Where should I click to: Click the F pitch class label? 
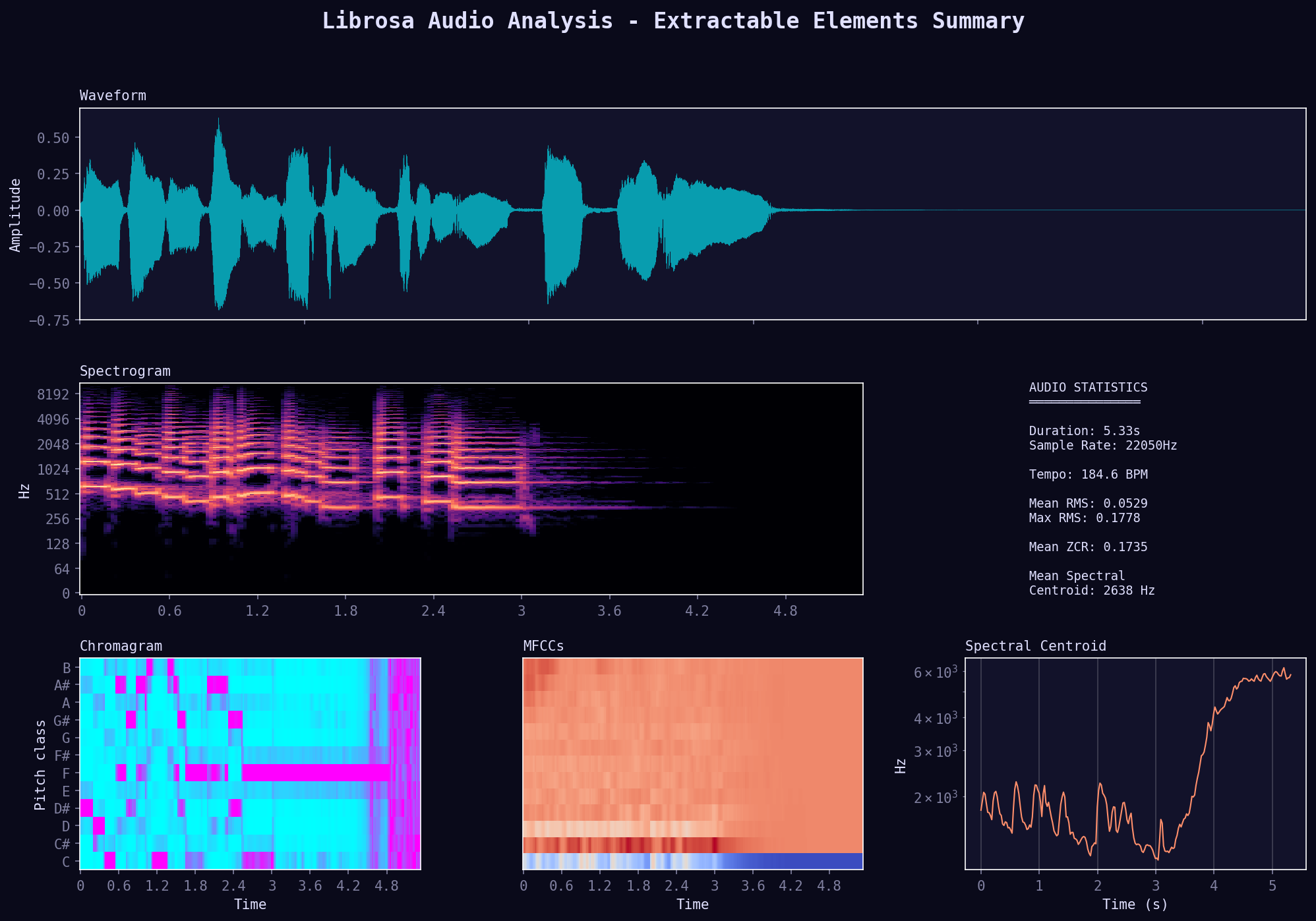(x=66, y=773)
